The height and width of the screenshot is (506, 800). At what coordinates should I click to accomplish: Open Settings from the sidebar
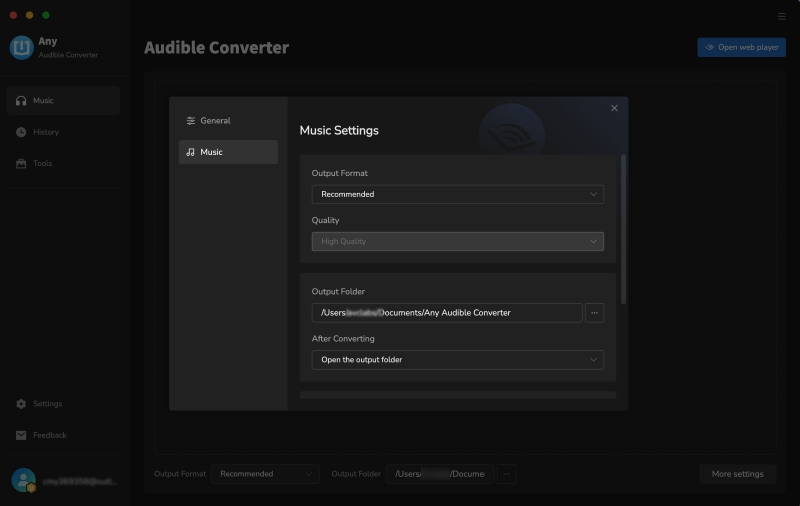pos(64,403)
